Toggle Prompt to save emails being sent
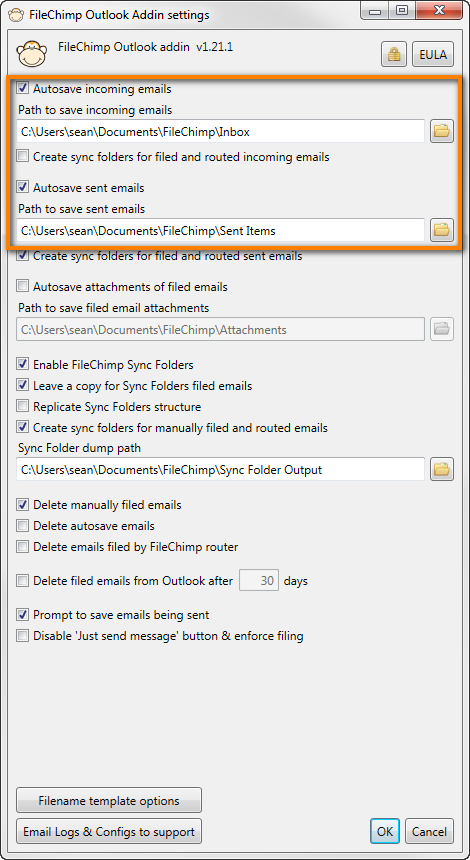The width and height of the screenshot is (470, 860). pos(22,614)
